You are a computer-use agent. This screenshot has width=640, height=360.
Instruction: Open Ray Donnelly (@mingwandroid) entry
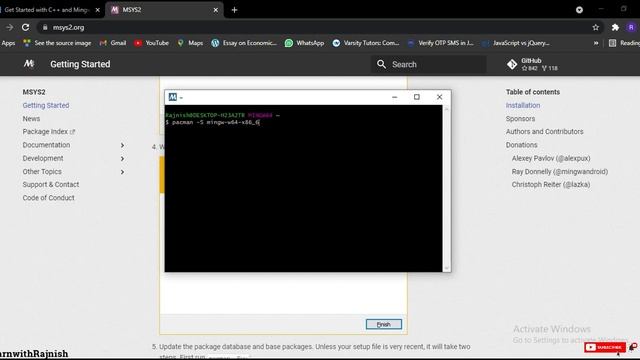point(560,172)
